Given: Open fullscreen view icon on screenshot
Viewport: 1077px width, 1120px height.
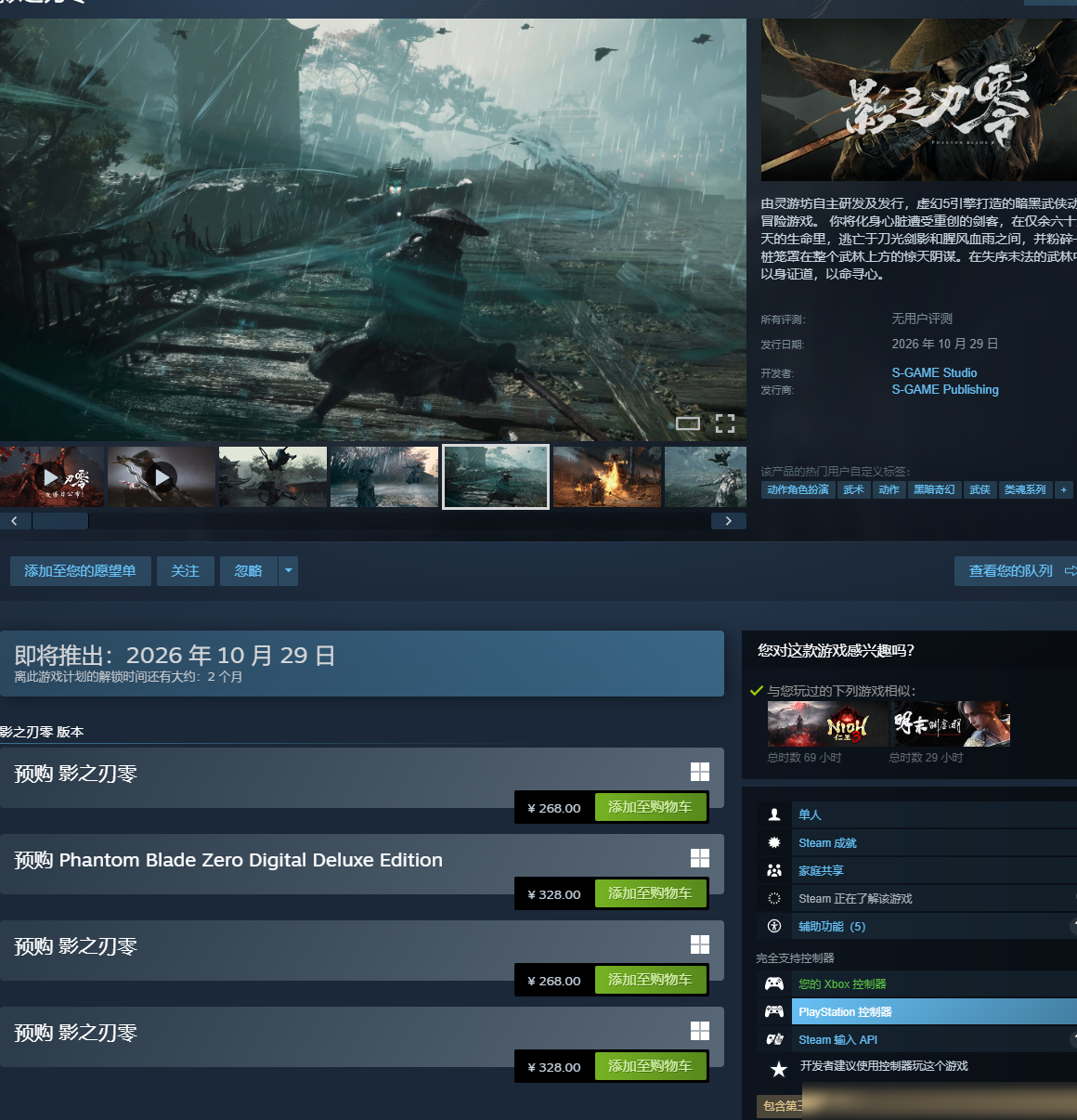Looking at the screenshot, I should (x=725, y=423).
